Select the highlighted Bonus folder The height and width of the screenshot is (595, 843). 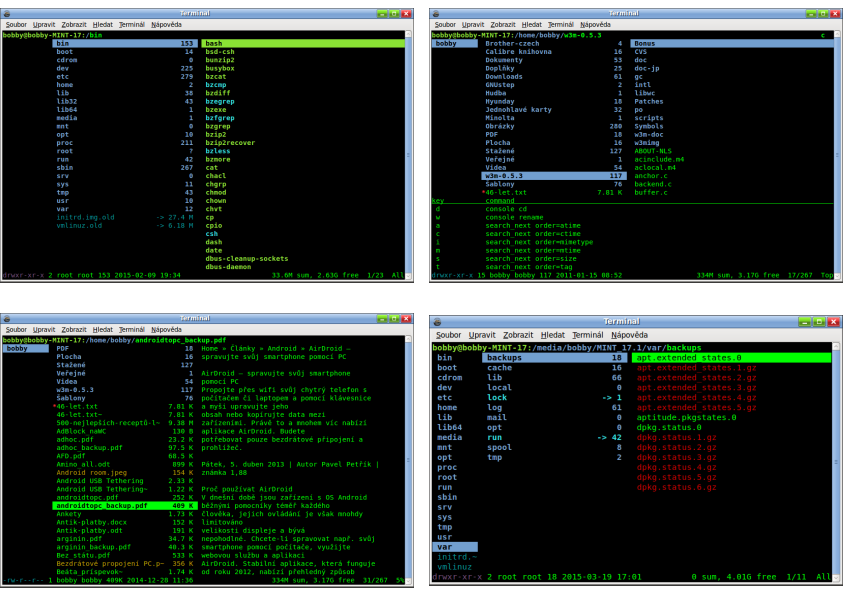(x=732, y=44)
